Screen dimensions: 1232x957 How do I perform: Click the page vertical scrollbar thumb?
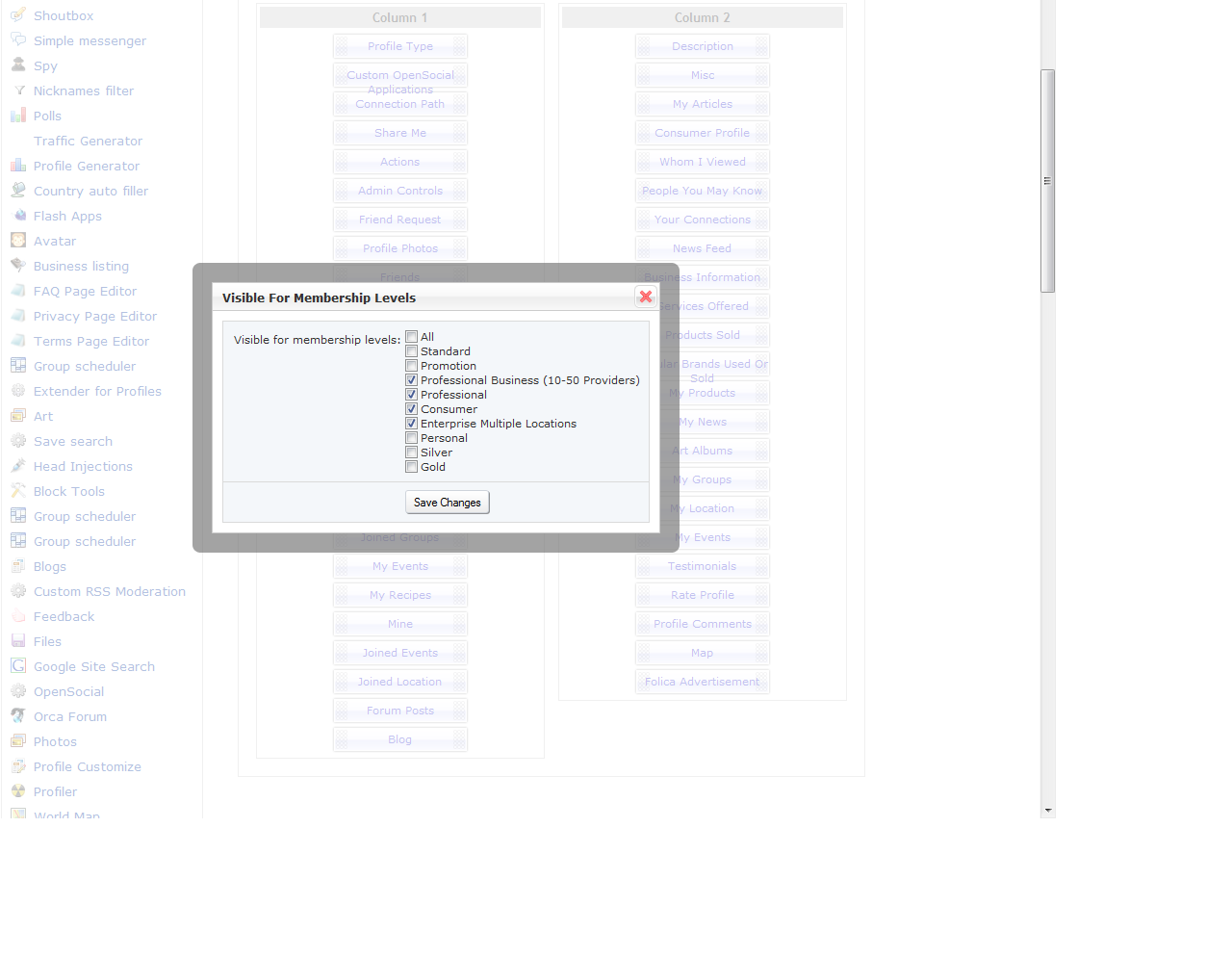pos(1047,180)
